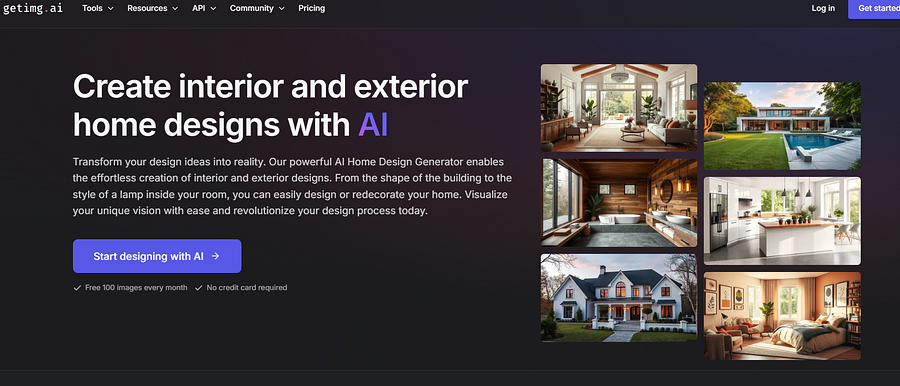900x386 pixels.
Task: Click the checkmark beside No credit card required
Action: [199, 288]
